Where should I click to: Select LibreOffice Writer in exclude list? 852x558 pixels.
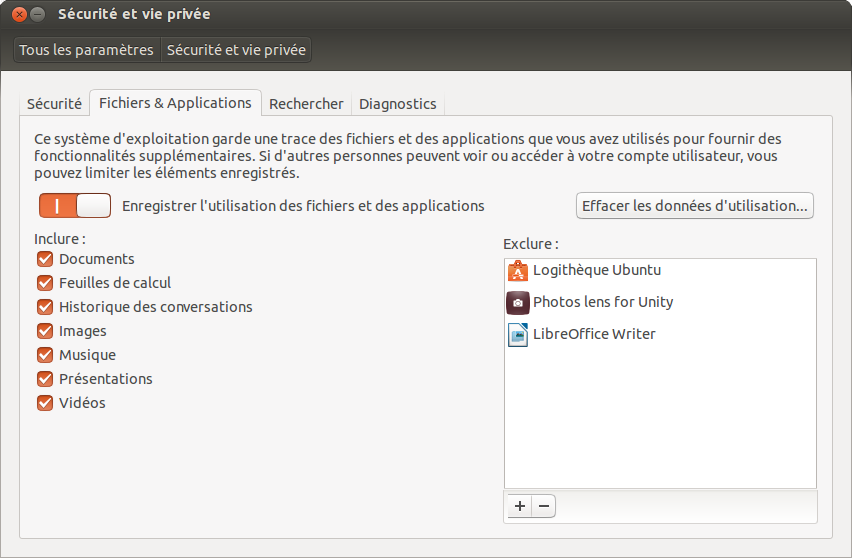tap(660, 335)
